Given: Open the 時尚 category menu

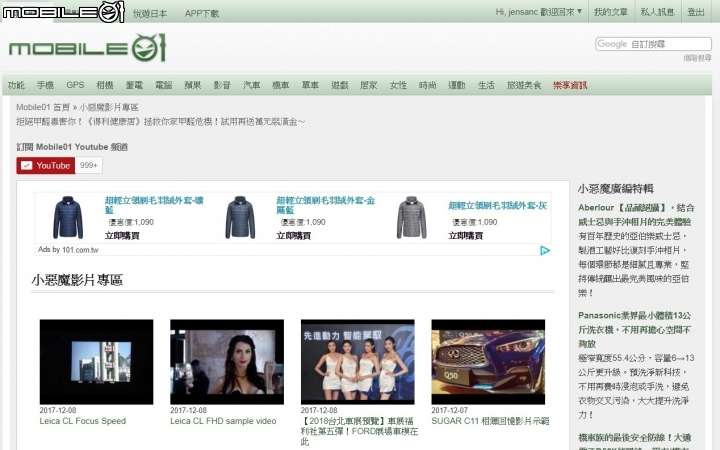Looking at the screenshot, I should point(428,85).
